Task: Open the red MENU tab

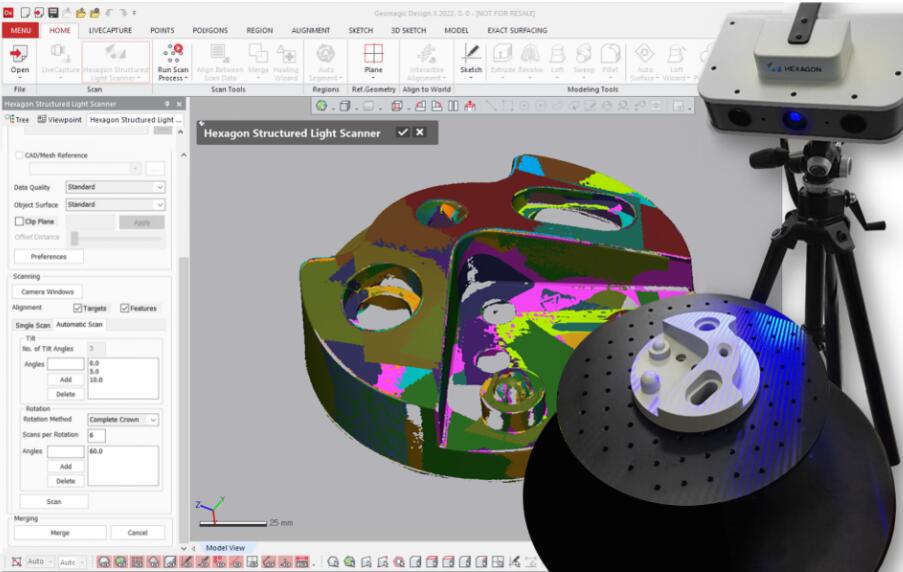Action: (21, 30)
